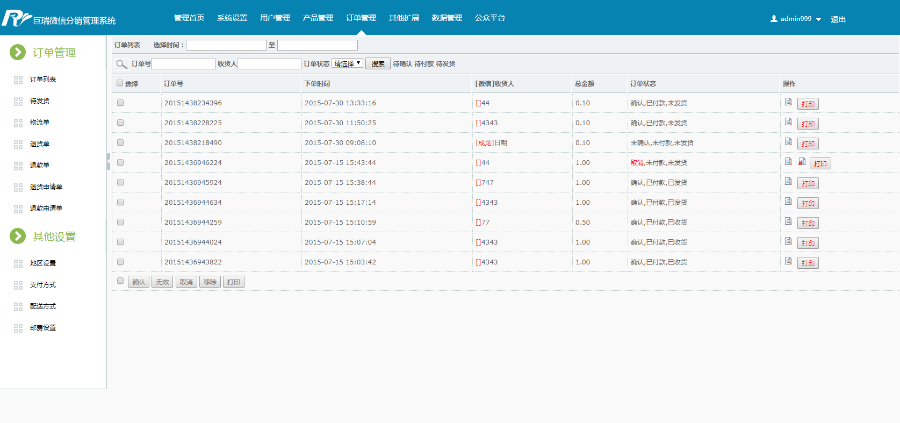The height and width of the screenshot is (423, 900).
Task: Click the grid icon beside 支付方式
Action: 18,285
